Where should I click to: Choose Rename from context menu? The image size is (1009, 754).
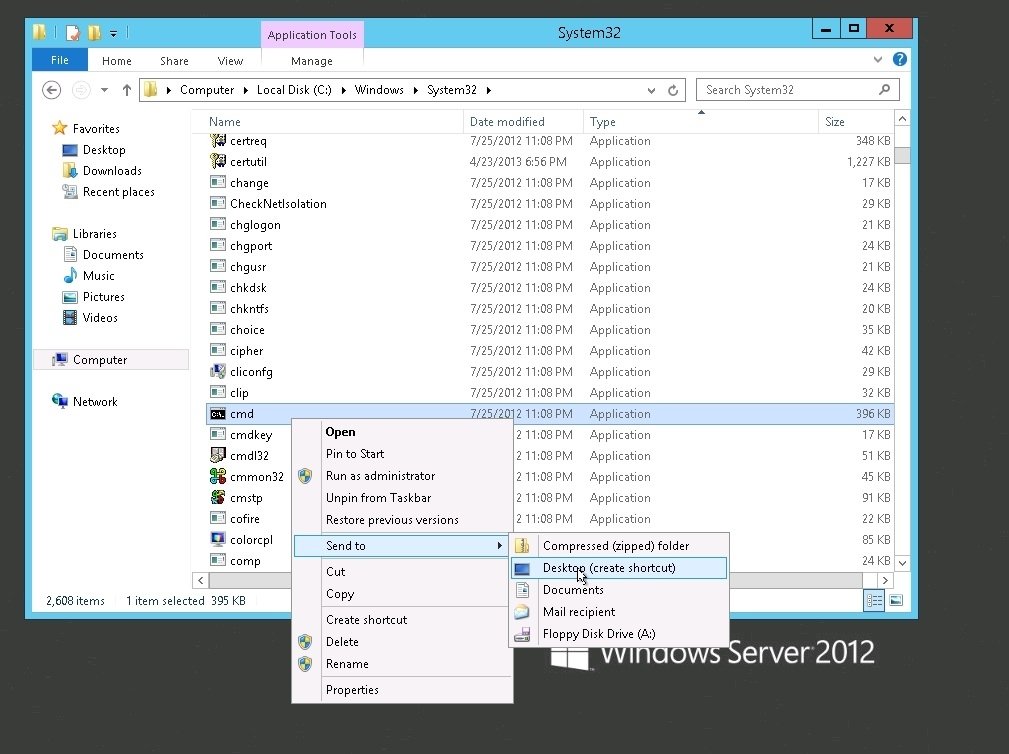click(403, 663)
